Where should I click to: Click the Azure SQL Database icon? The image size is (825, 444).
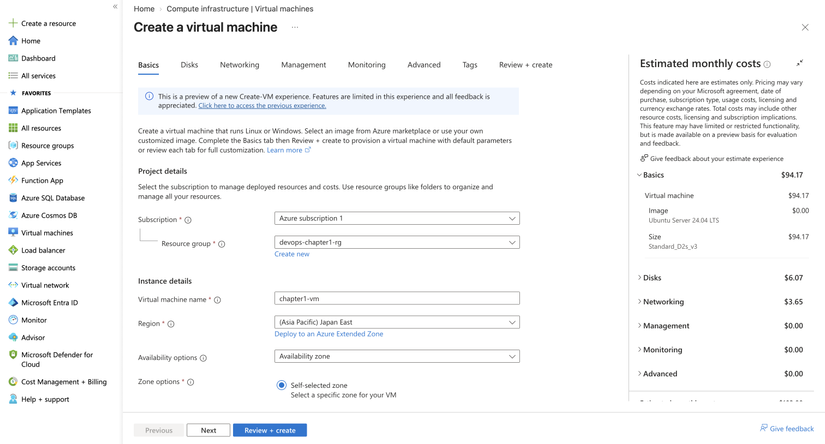coord(13,198)
